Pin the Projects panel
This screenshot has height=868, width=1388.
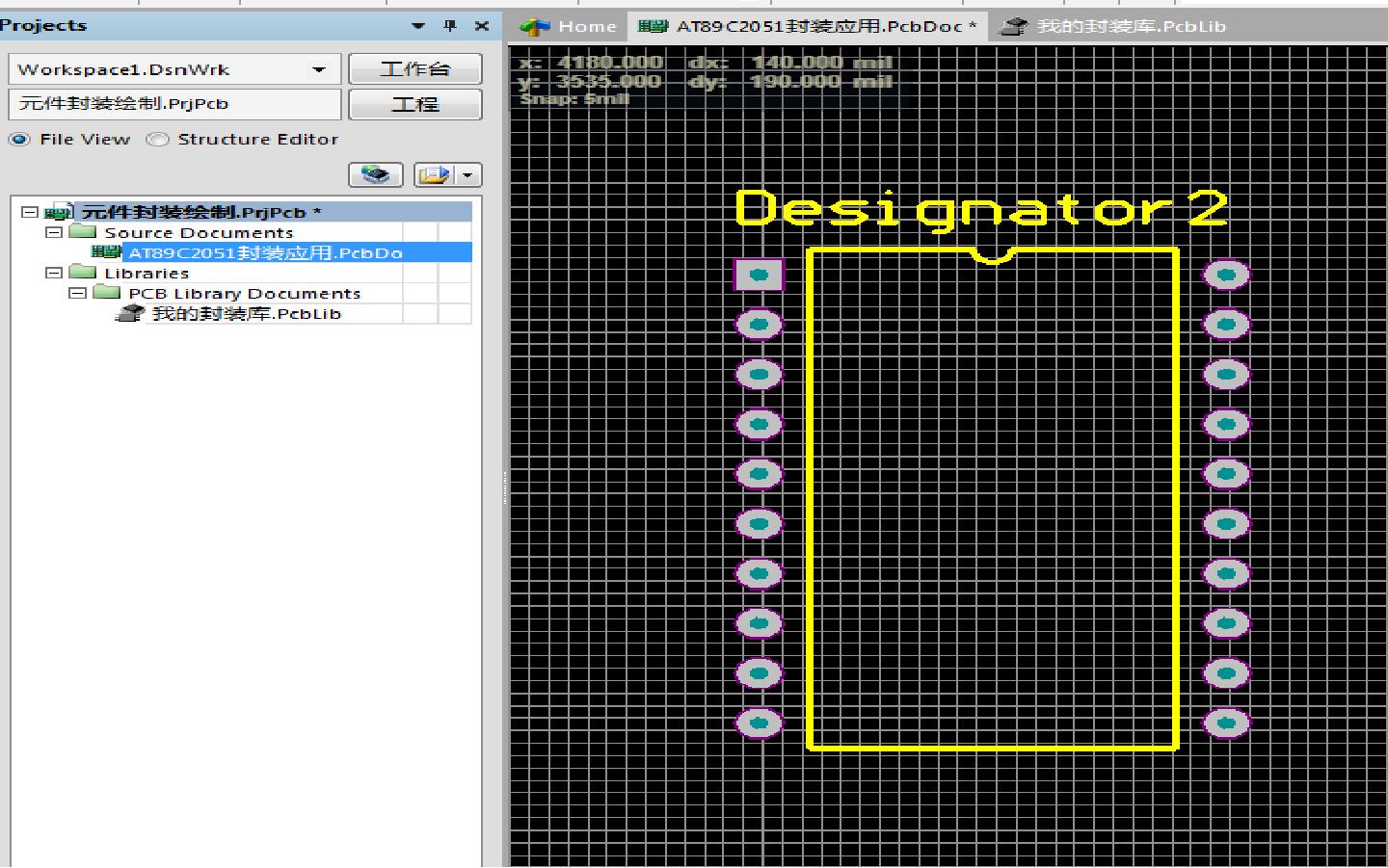click(449, 26)
